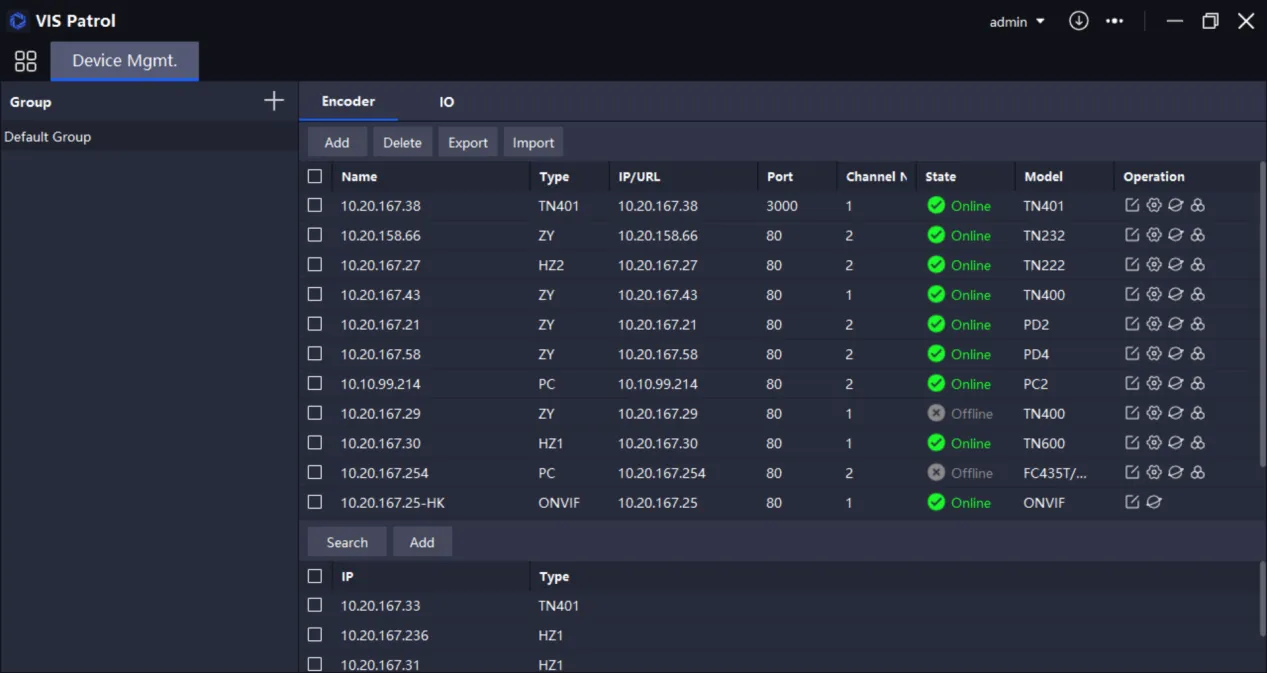The width and height of the screenshot is (1267, 673).
Task: Open the admin user dropdown
Action: [x=1017, y=21]
